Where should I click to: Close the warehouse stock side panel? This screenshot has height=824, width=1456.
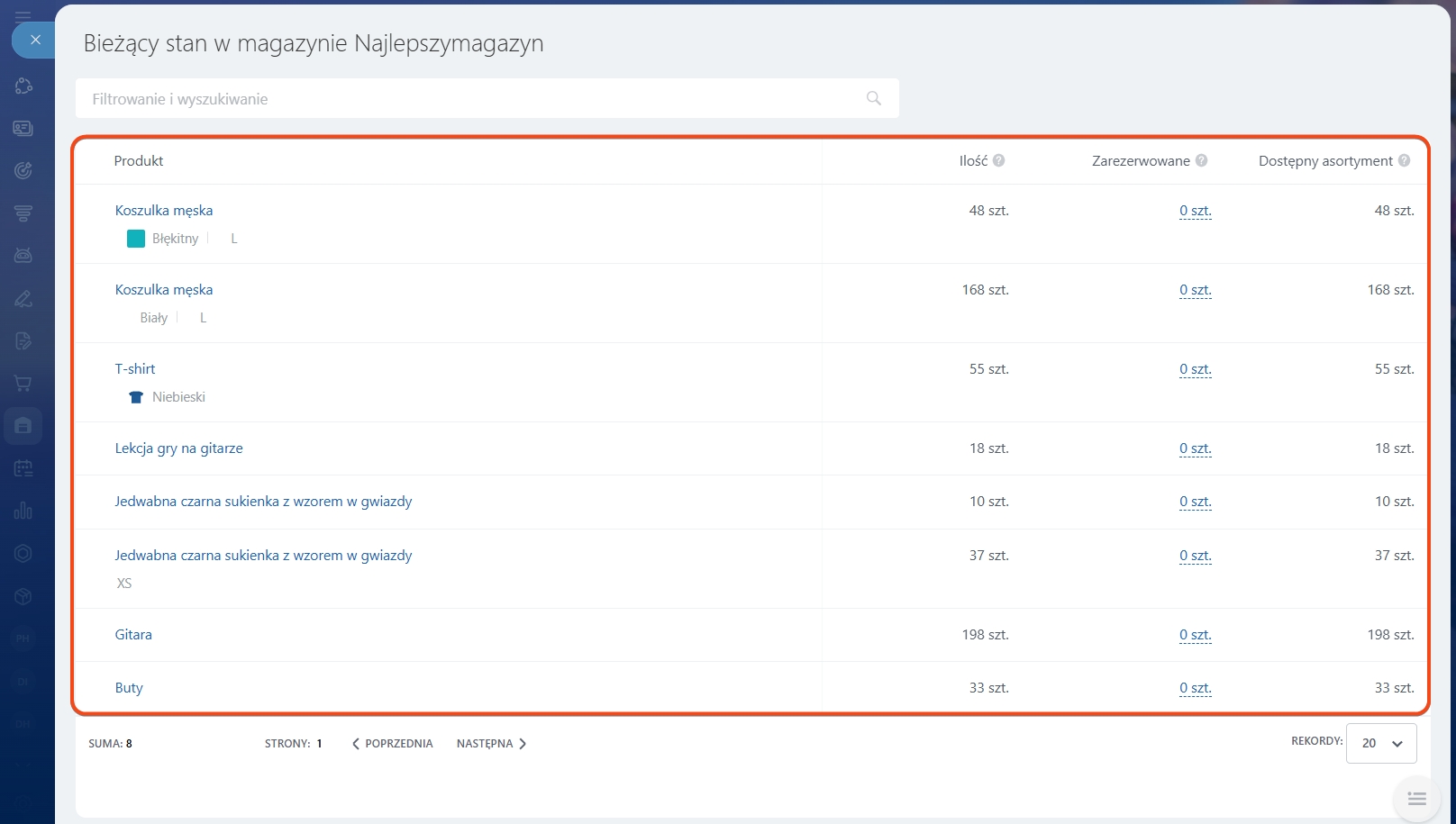click(35, 40)
